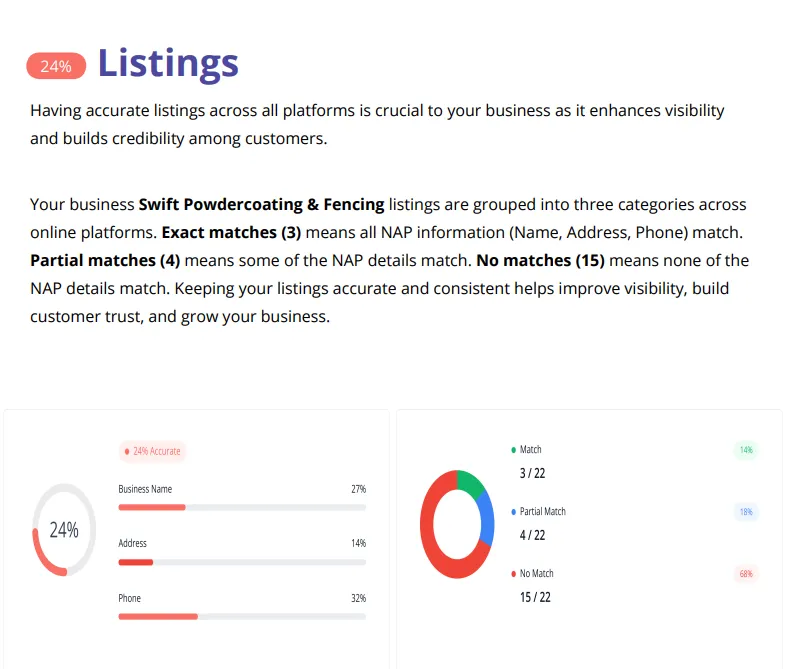Click the blue 18% partial match badge
Screen dimensions: 787x669
746,512
